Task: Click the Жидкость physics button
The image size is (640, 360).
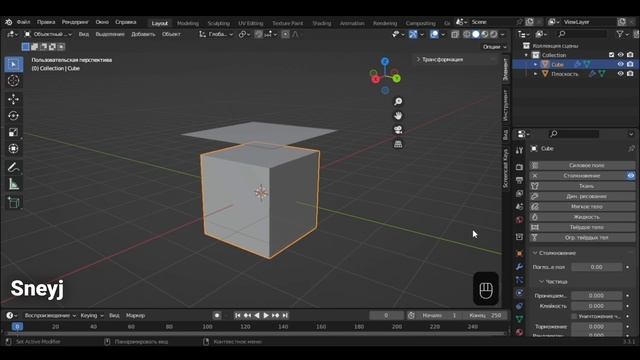Action: click(582, 217)
